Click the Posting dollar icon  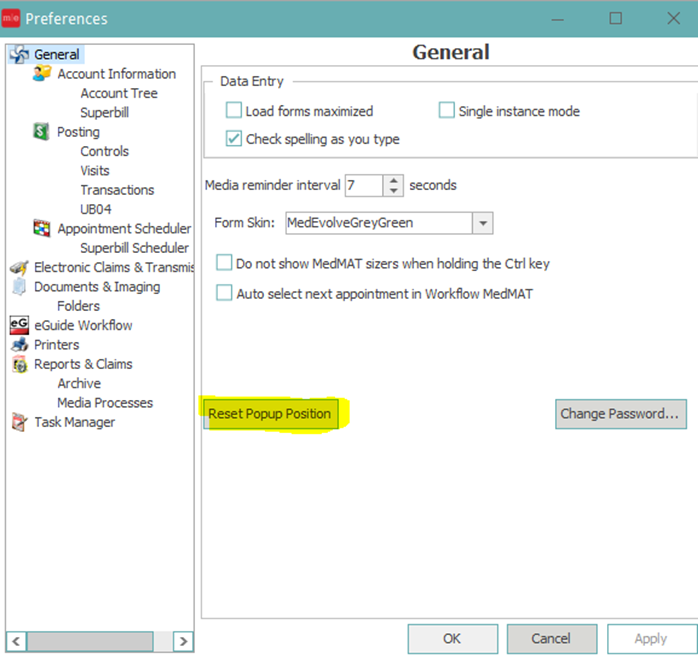point(42,132)
